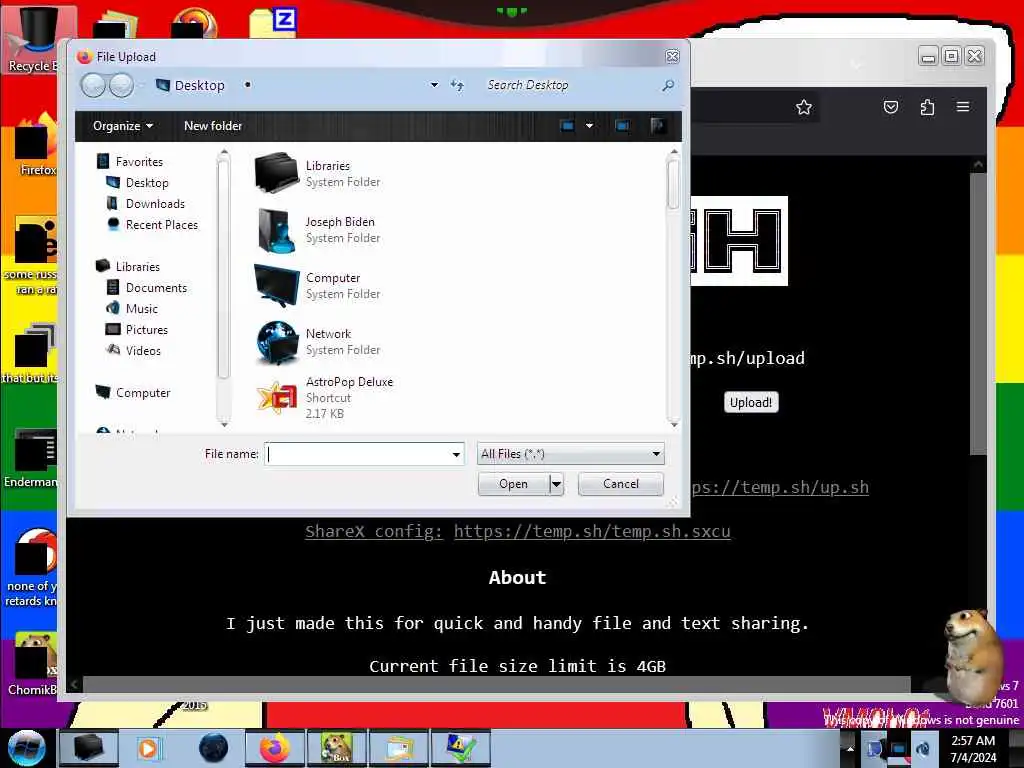Expand the view options dropdown arrow
1024x768 pixels.
point(589,125)
